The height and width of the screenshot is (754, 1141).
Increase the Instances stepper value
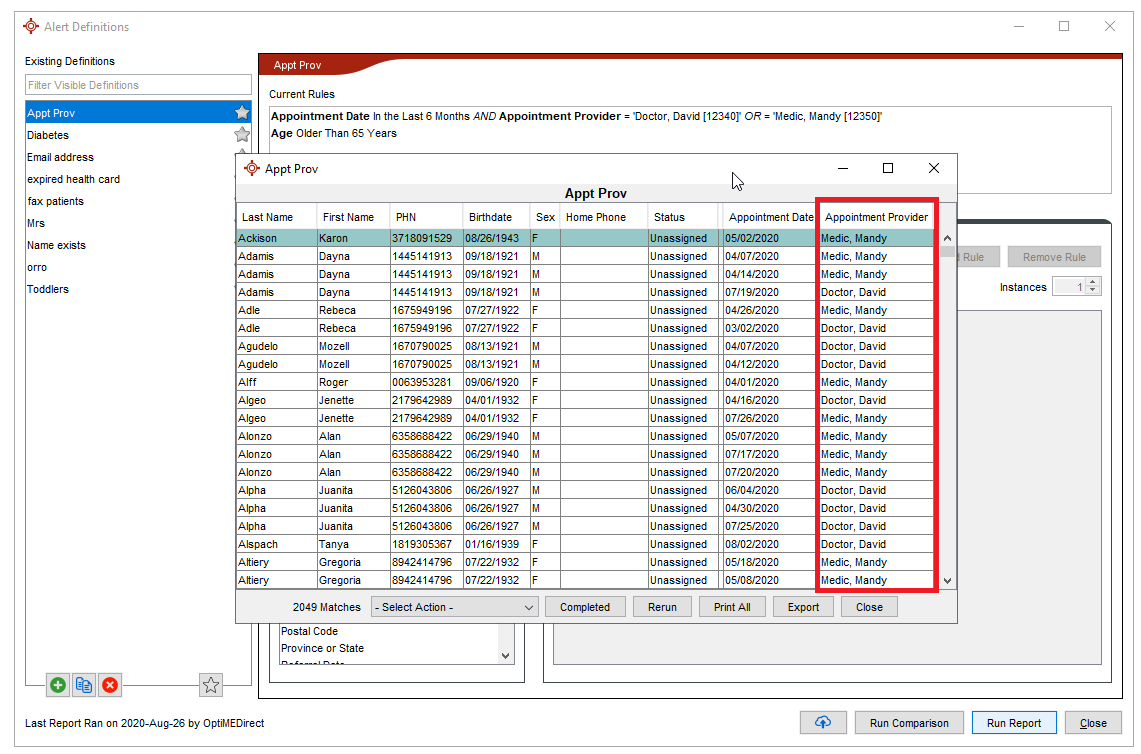(x=1092, y=283)
